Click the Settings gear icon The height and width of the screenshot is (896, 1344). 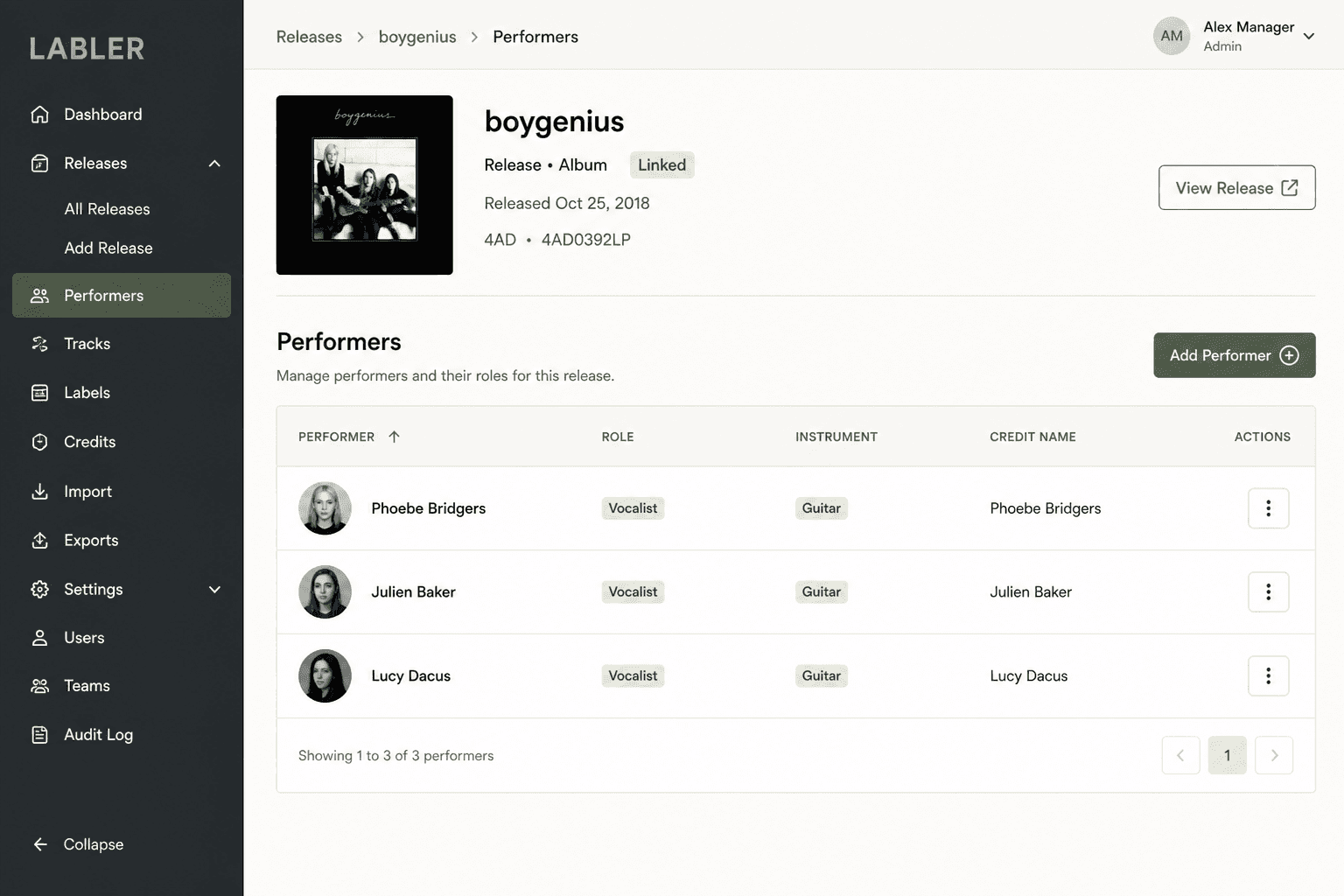tap(39, 590)
